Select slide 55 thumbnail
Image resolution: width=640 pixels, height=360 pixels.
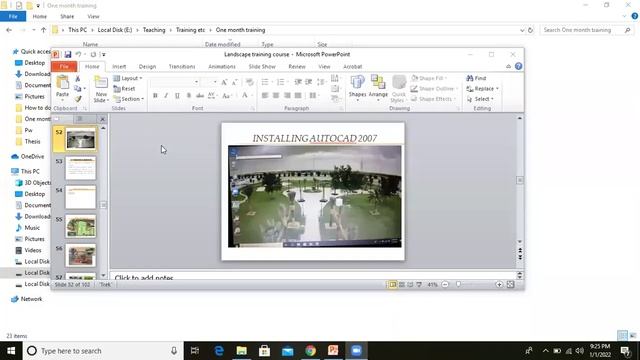(x=80, y=226)
